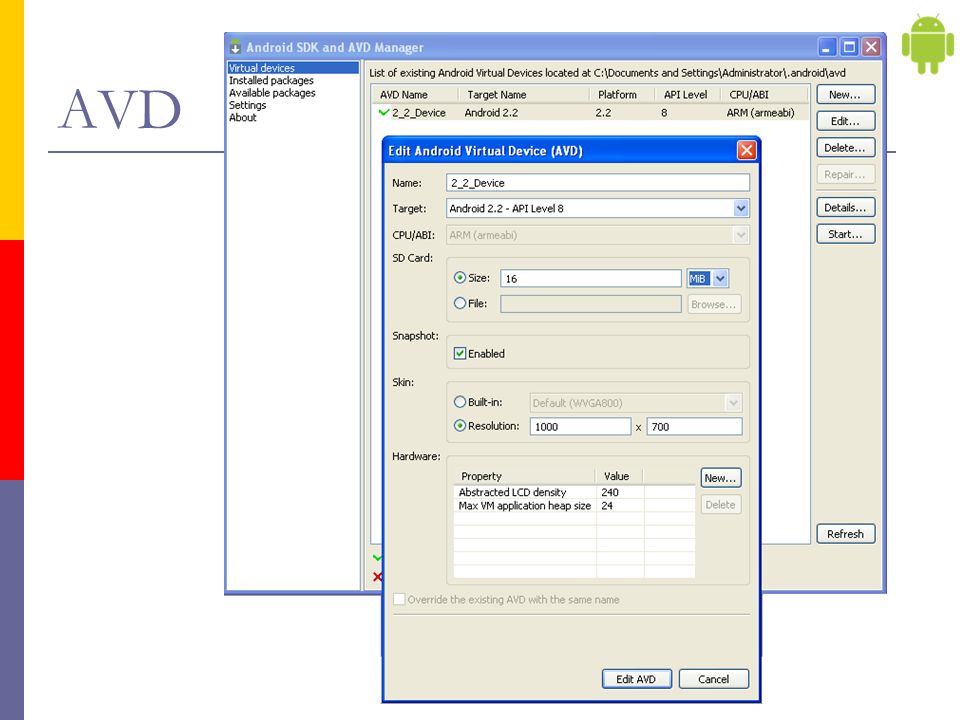Click the Android 2.2 target name cell
960x720 pixels.
(x=491, y=113)
